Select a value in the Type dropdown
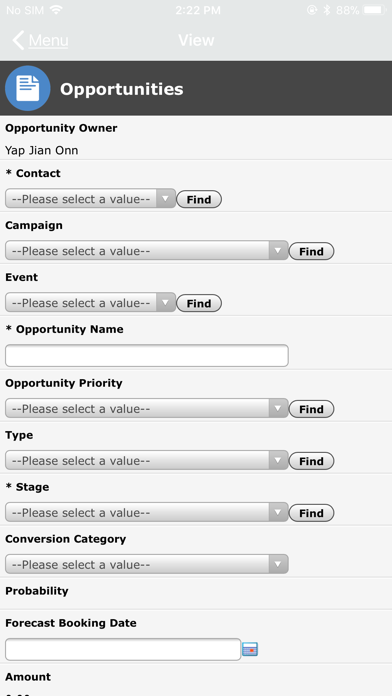 (147, 460)
